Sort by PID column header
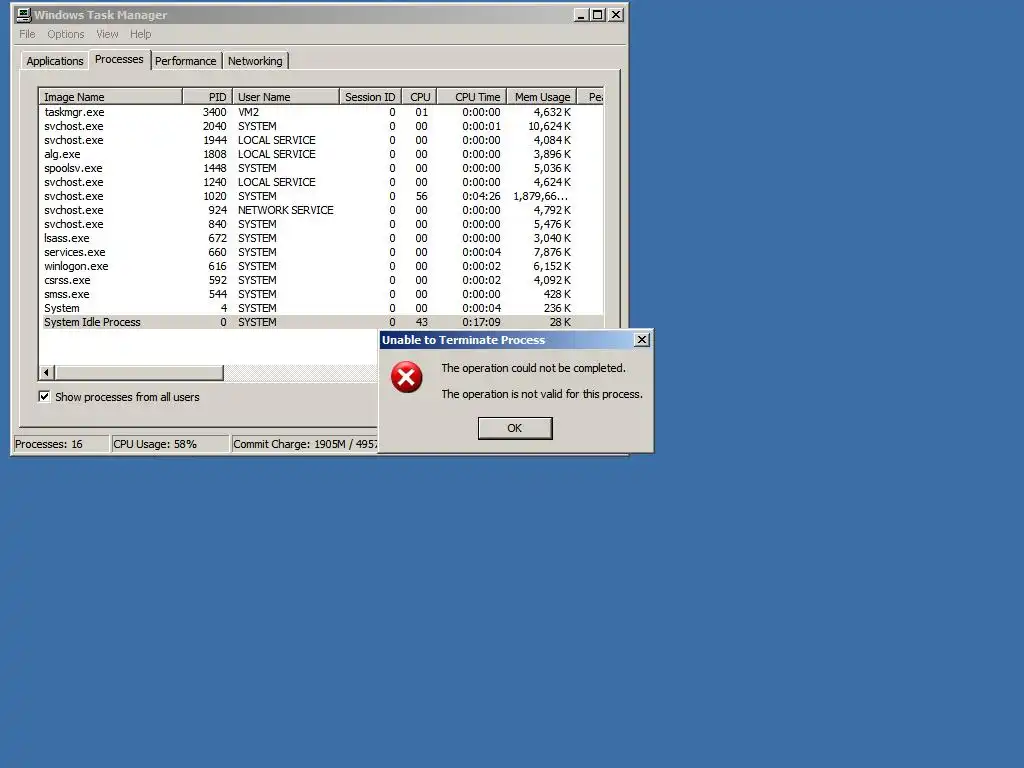Screen dimensions: 1024x768 click(207, 97)
